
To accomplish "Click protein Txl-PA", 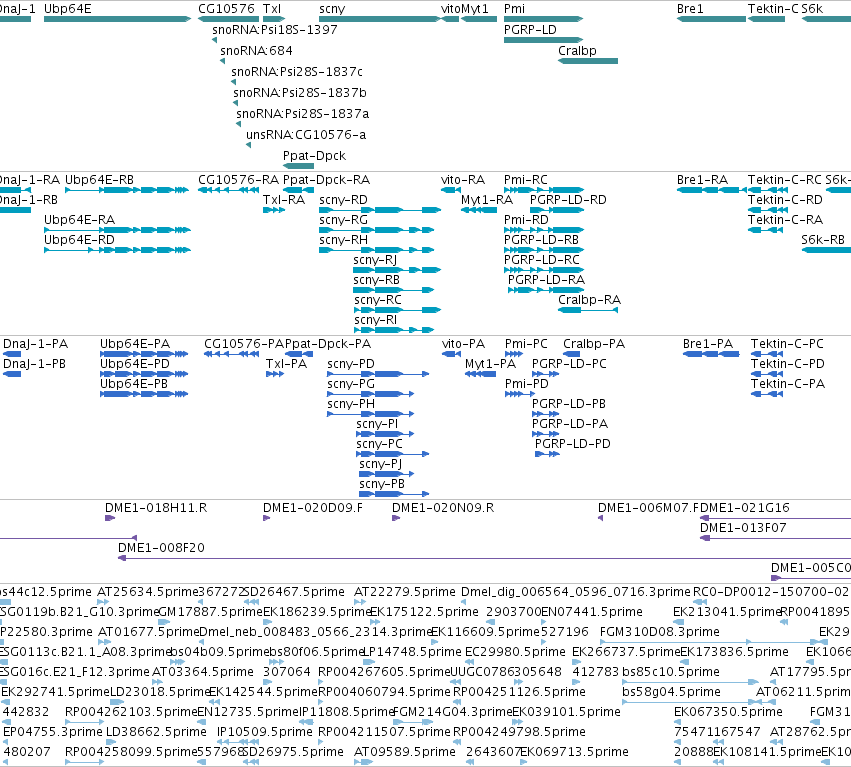I will click(275, 374).
